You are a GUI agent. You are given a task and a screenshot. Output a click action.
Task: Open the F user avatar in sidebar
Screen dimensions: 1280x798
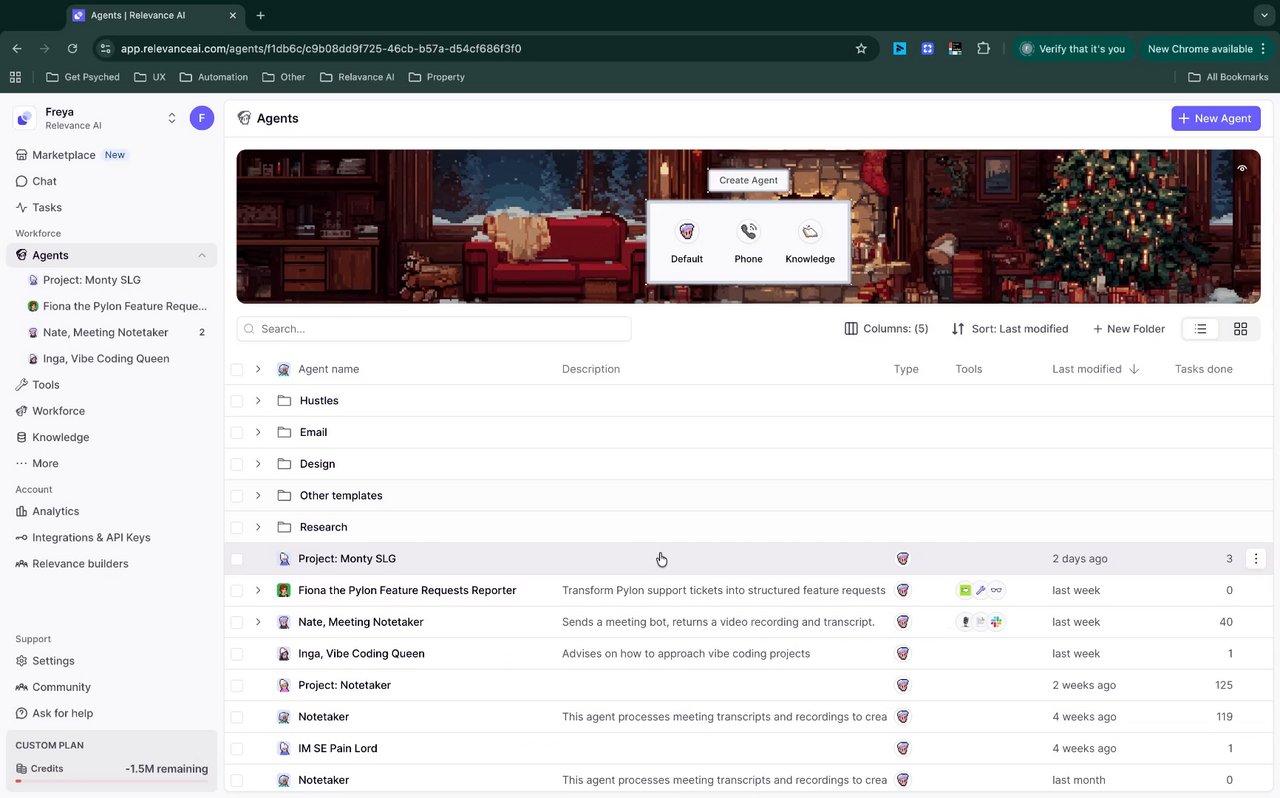[x=202, y=118]
